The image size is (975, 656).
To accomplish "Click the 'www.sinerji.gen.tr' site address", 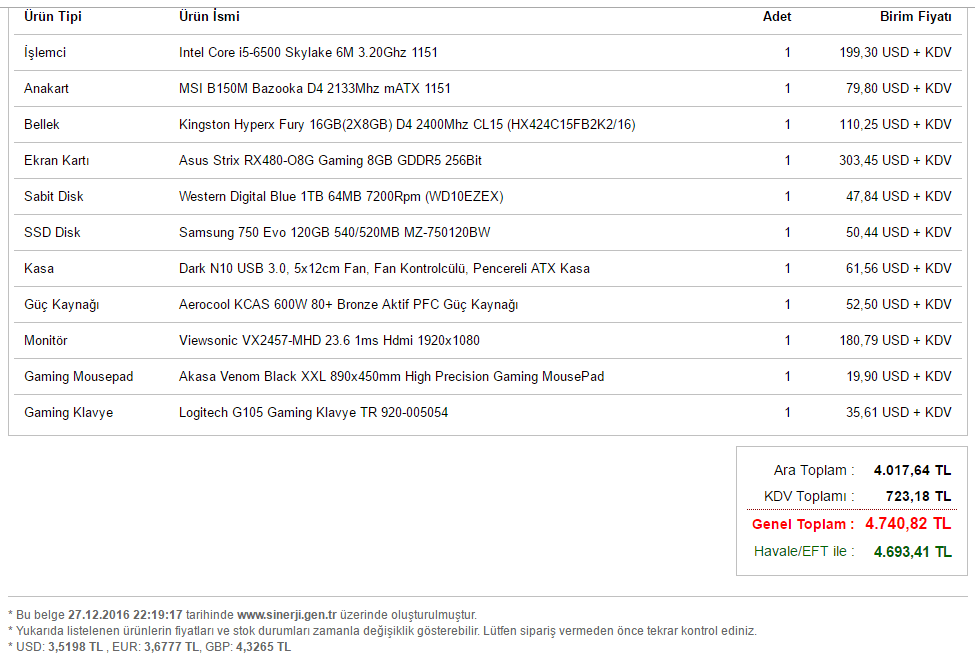I will 287,615.
